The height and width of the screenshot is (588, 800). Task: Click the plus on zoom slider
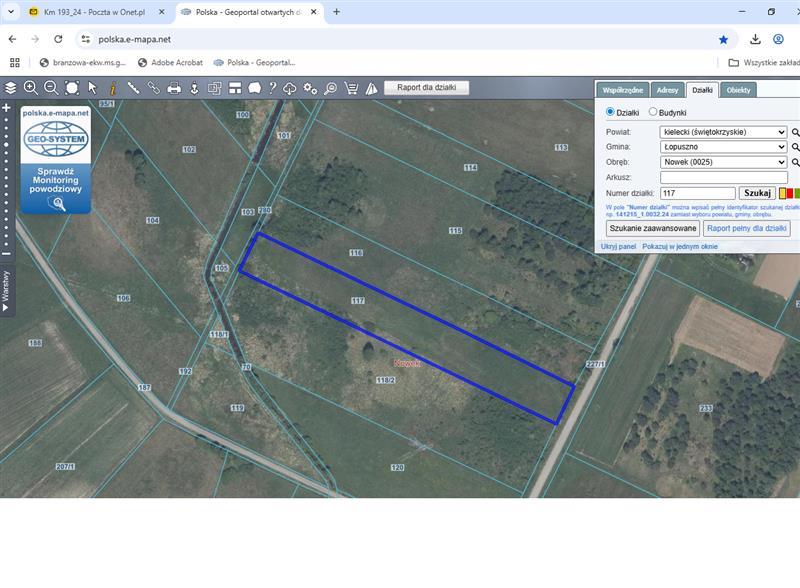(6, 106)
